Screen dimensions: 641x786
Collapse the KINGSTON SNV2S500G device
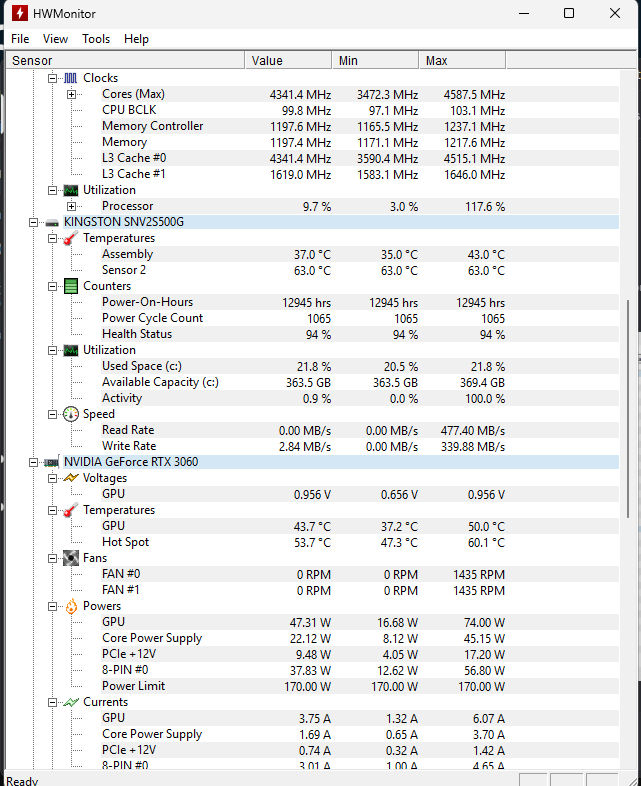33,222
